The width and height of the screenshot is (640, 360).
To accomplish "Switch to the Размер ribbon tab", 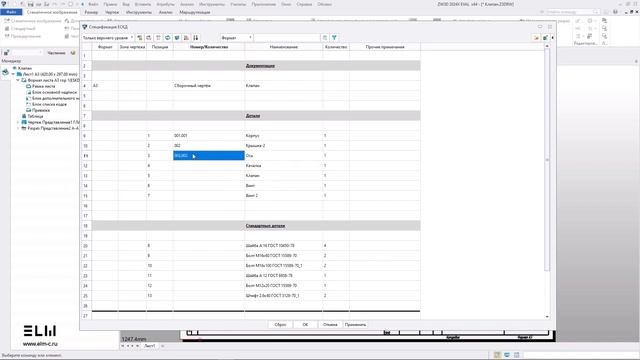I will tap(91, 12).
